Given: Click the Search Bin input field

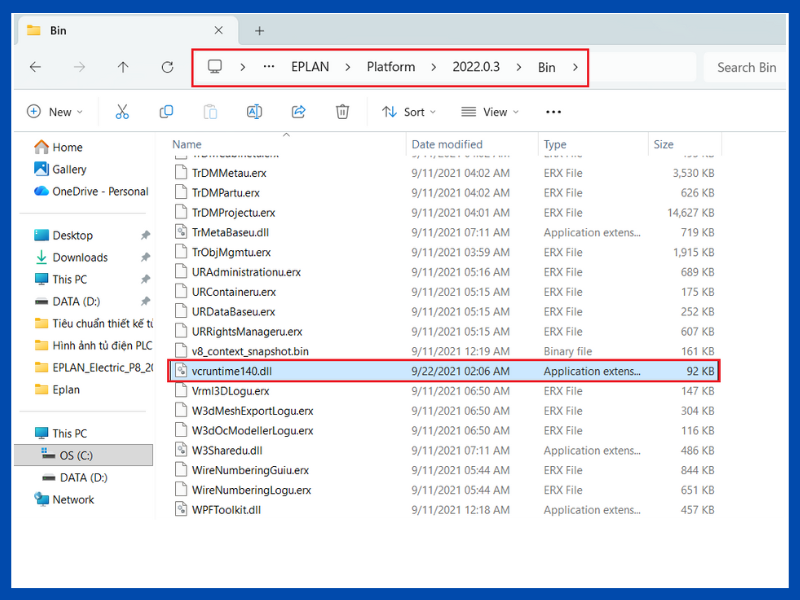Looking at the screenshot, I should pos(746,67).
